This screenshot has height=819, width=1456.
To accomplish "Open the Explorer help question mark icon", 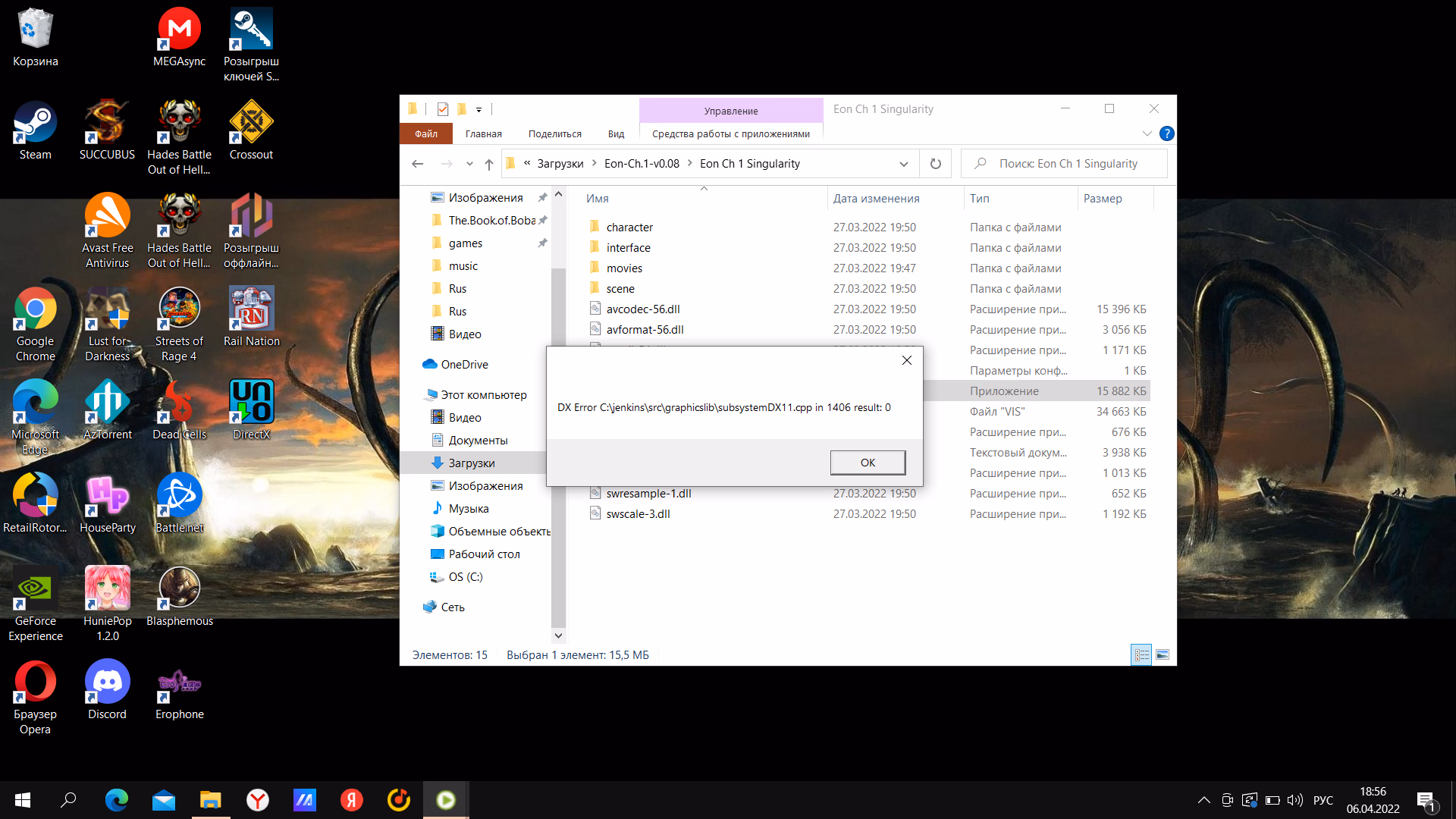I will [1167, 134].
